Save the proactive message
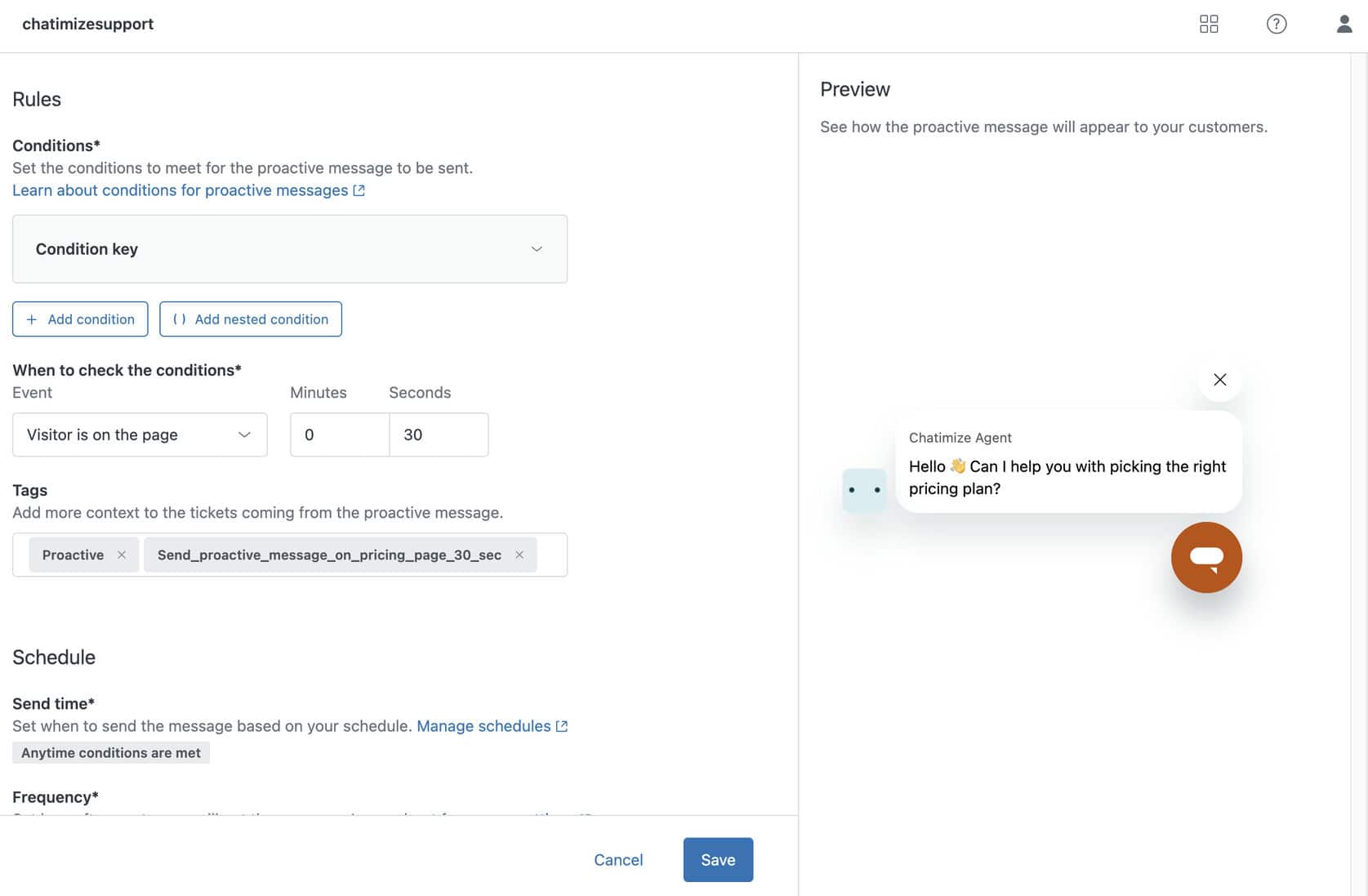1368x896 pixels. pyautogui.click(x=718, y=859)
